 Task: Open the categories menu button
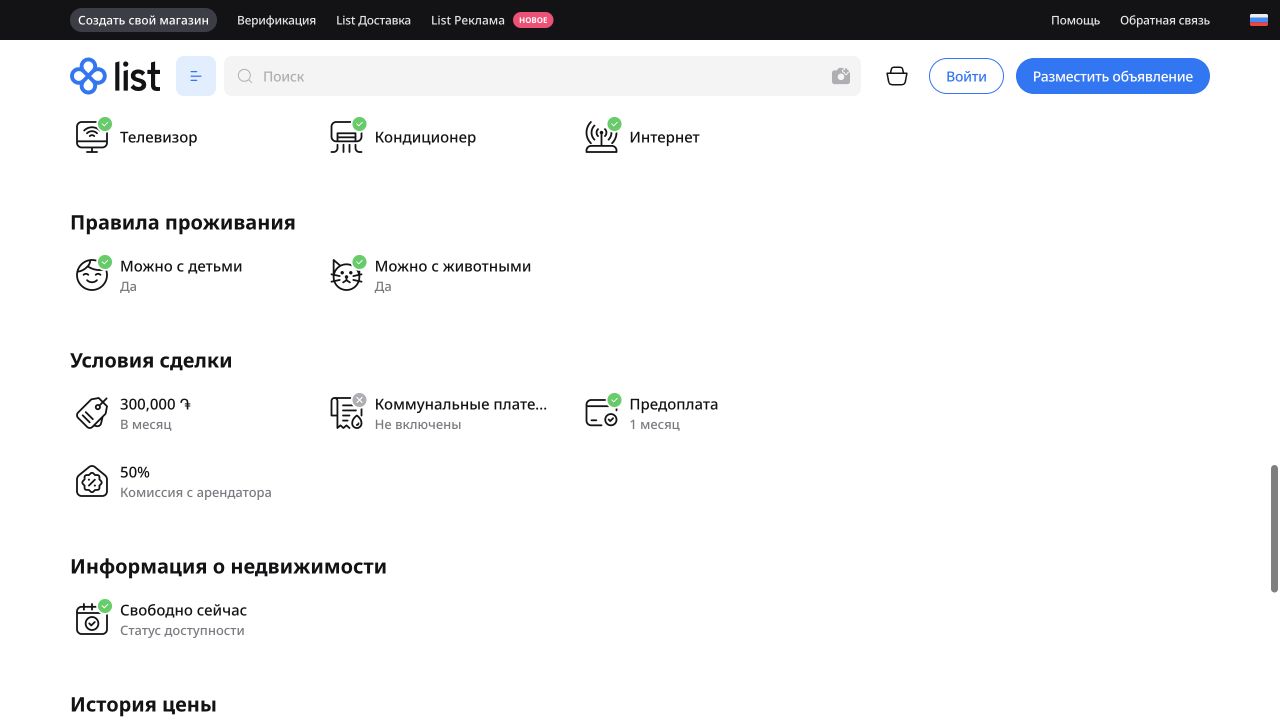(196, 76)
